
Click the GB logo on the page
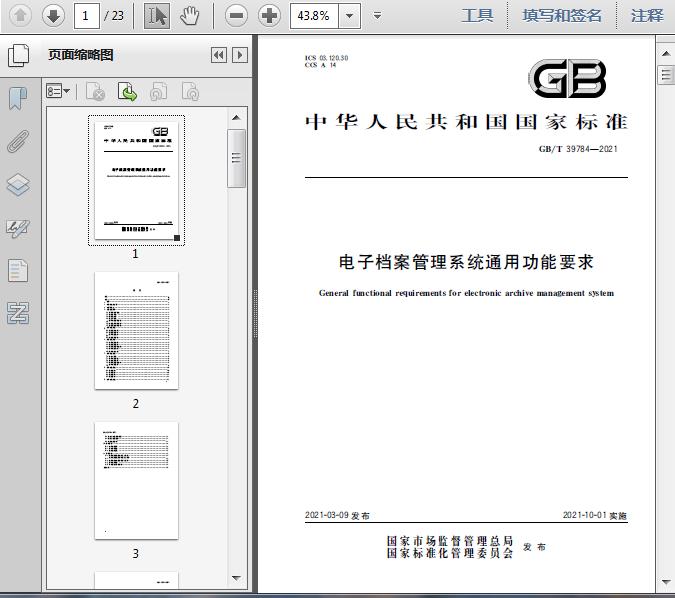[567, 79]
